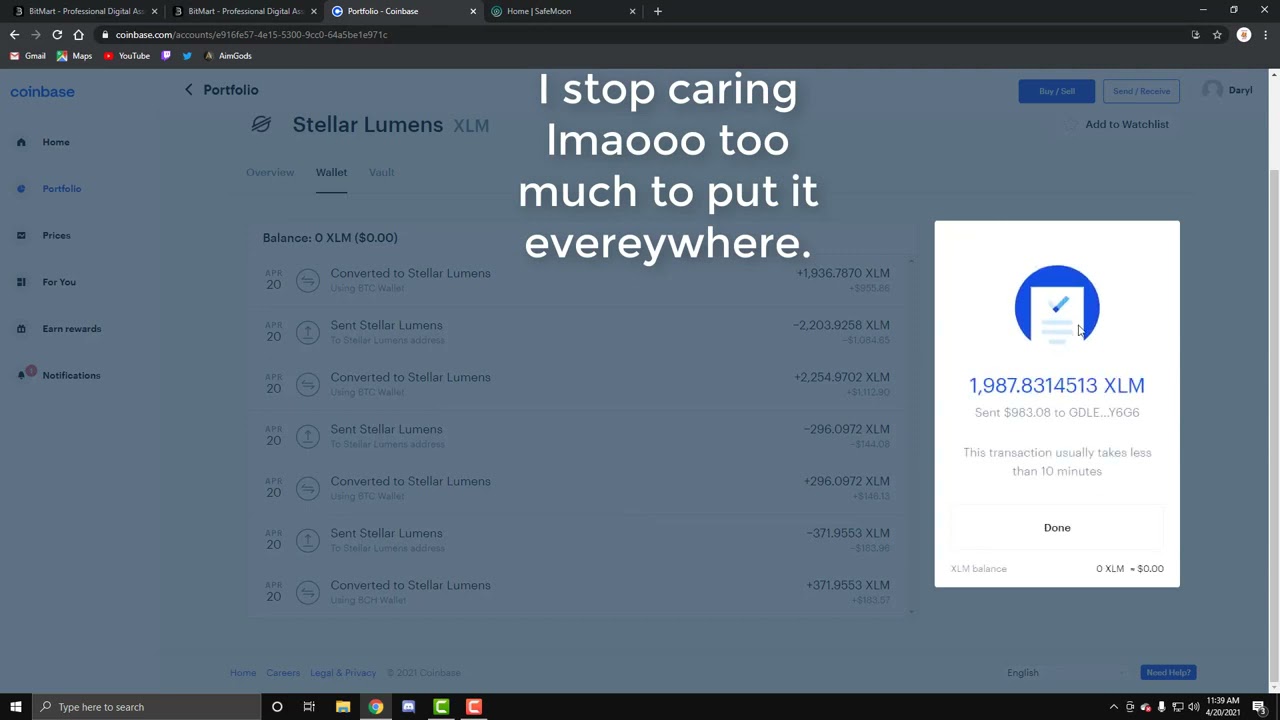This screenshot has width=1280, height=720.
Task: Open the Vault tab
Action: (x=381, y=172)
